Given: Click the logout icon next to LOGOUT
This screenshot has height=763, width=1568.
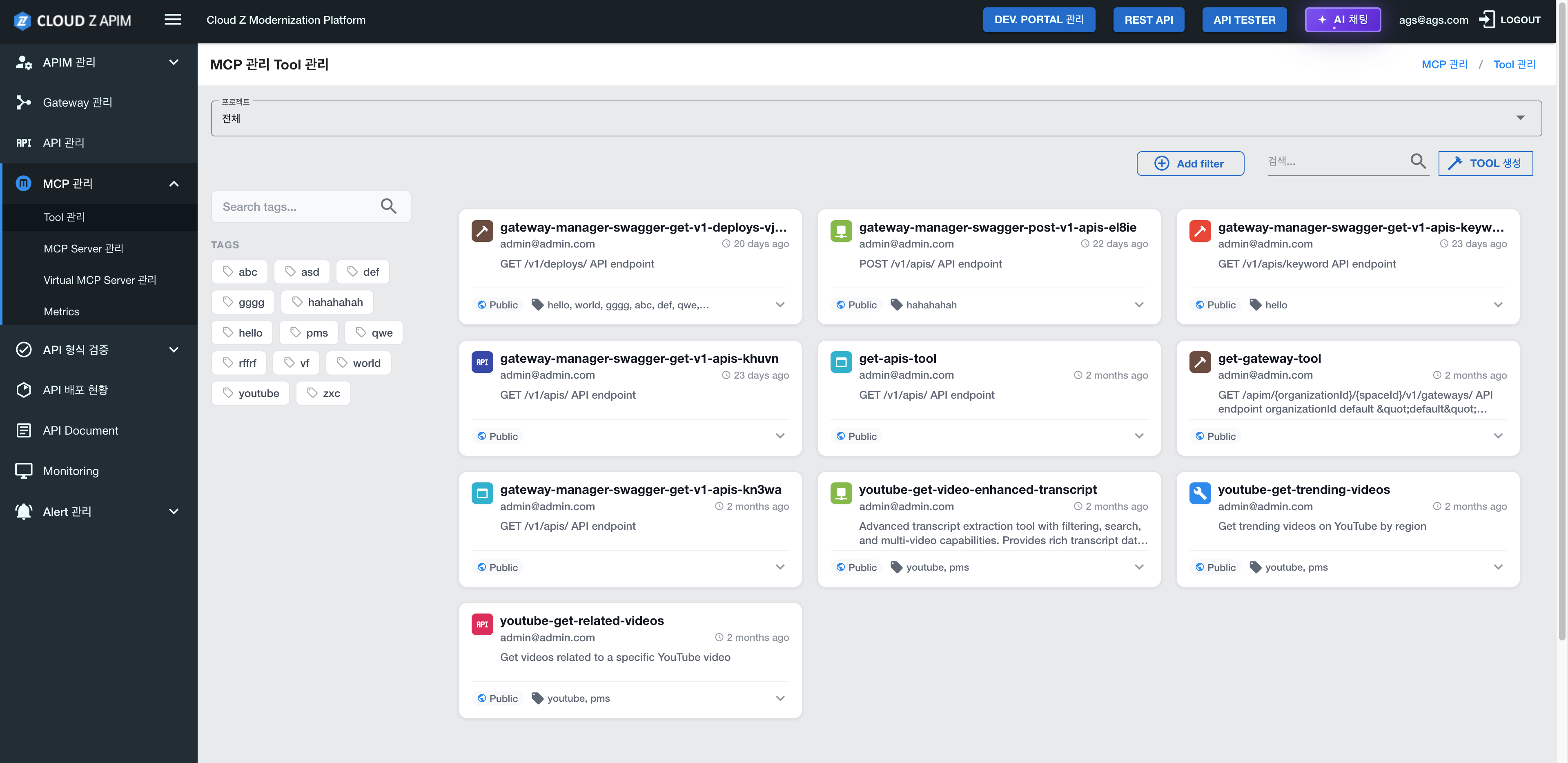Looking at the screenshot, I should tap(1486, 20).
